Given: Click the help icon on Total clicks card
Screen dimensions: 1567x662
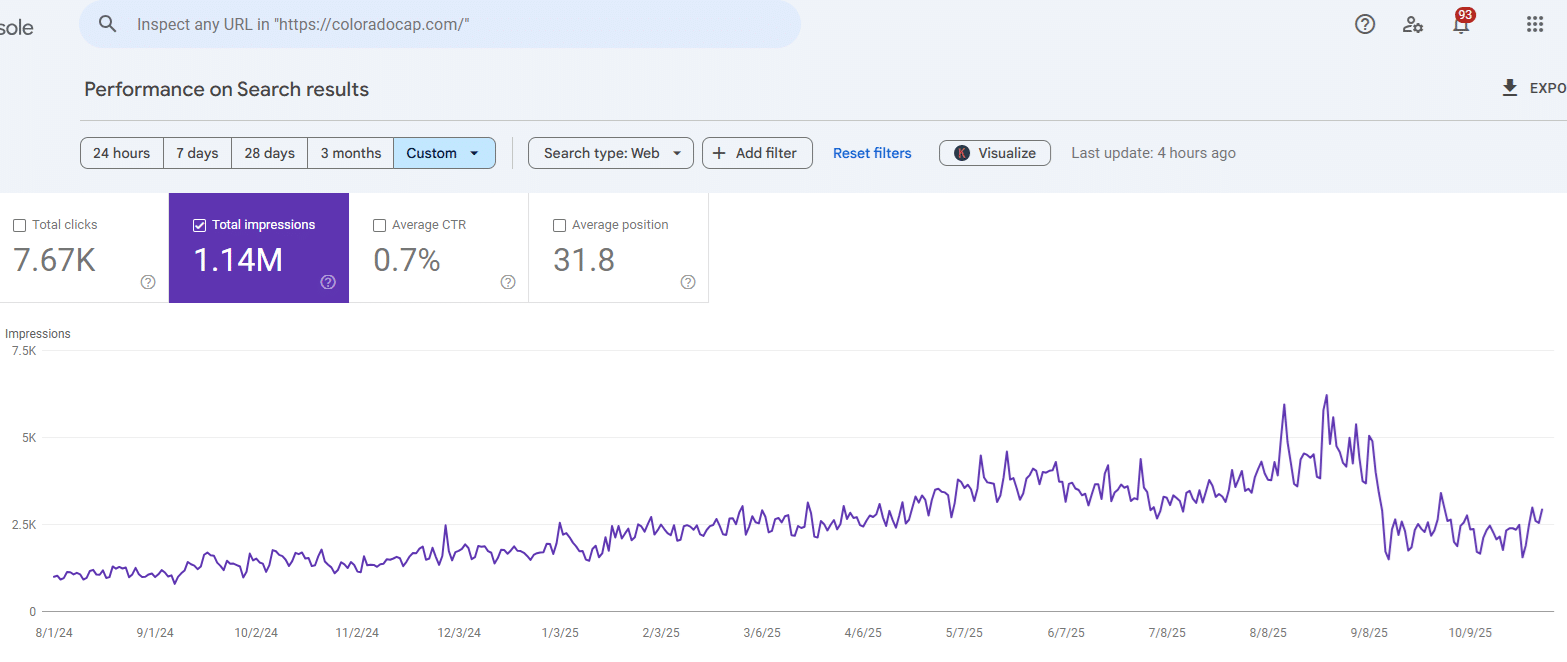Looking at the screenshot, I should click(147, 283).
